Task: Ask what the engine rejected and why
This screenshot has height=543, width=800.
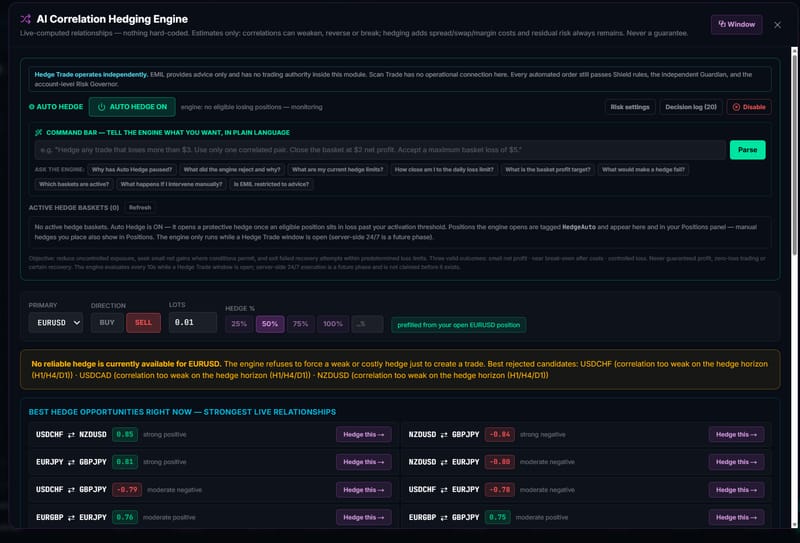Action: click(232, 169)
